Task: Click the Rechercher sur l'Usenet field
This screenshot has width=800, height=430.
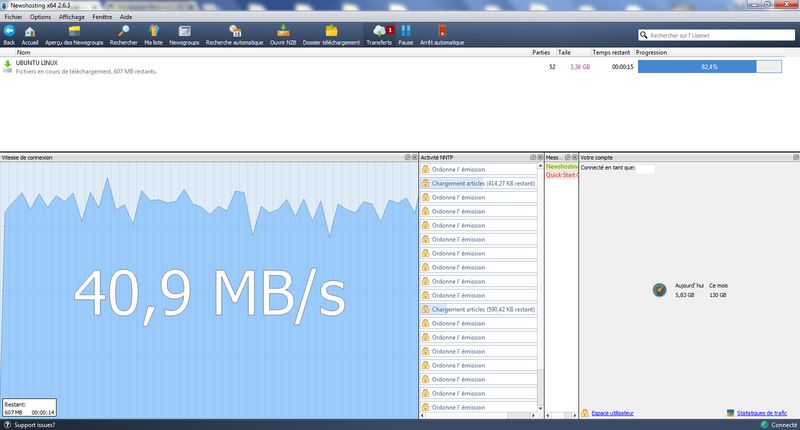Action: [x=720, y=34]
